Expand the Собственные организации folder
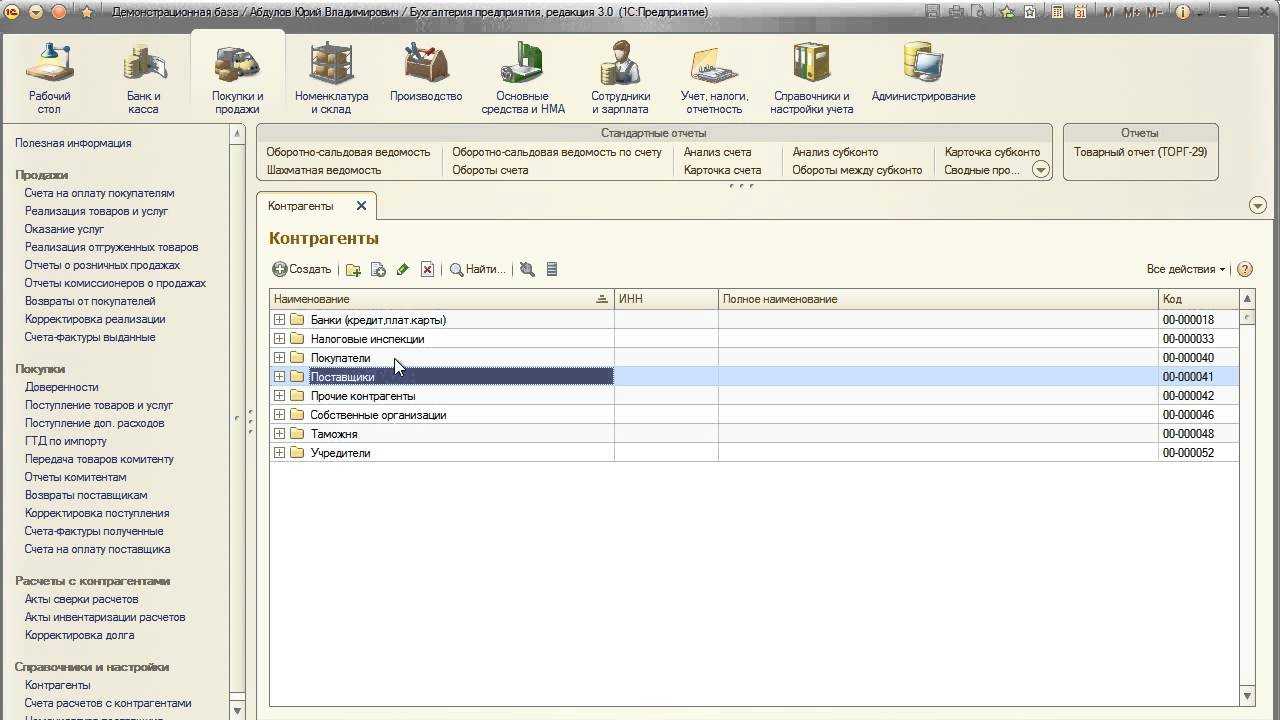 (279, 415)
